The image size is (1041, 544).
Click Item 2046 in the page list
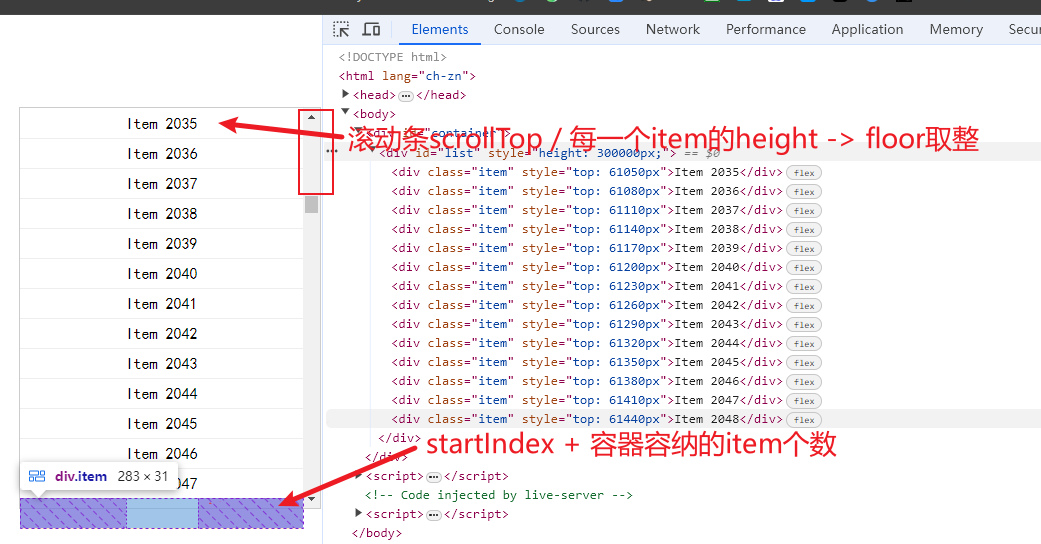162,453
